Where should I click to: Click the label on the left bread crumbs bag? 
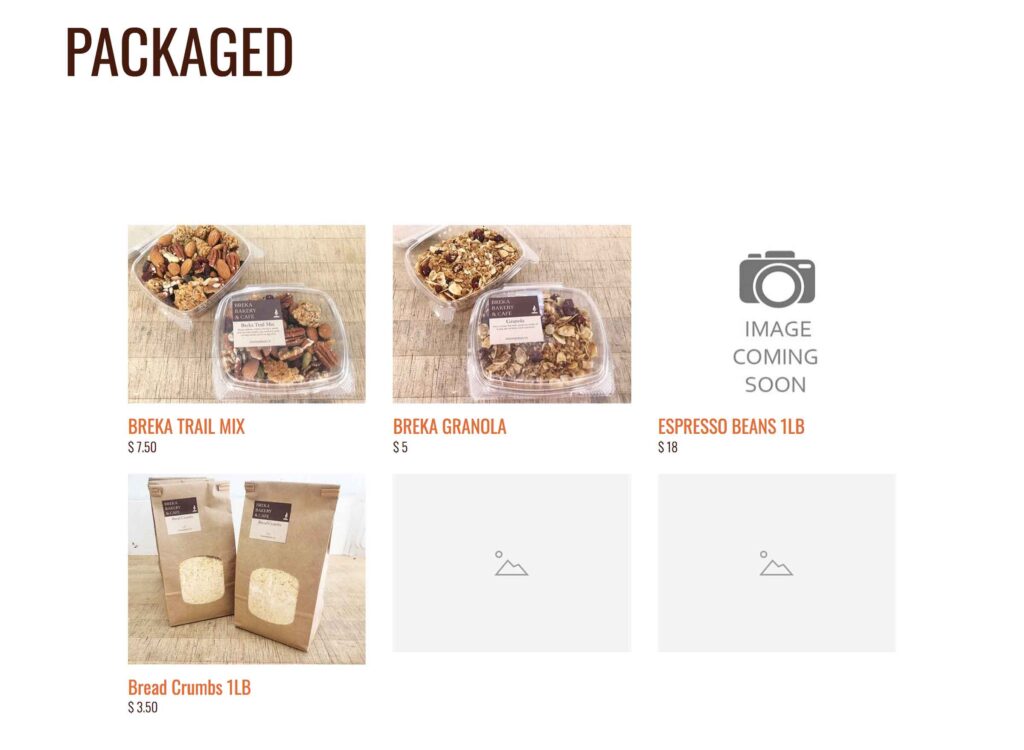[x=180, y=516]
